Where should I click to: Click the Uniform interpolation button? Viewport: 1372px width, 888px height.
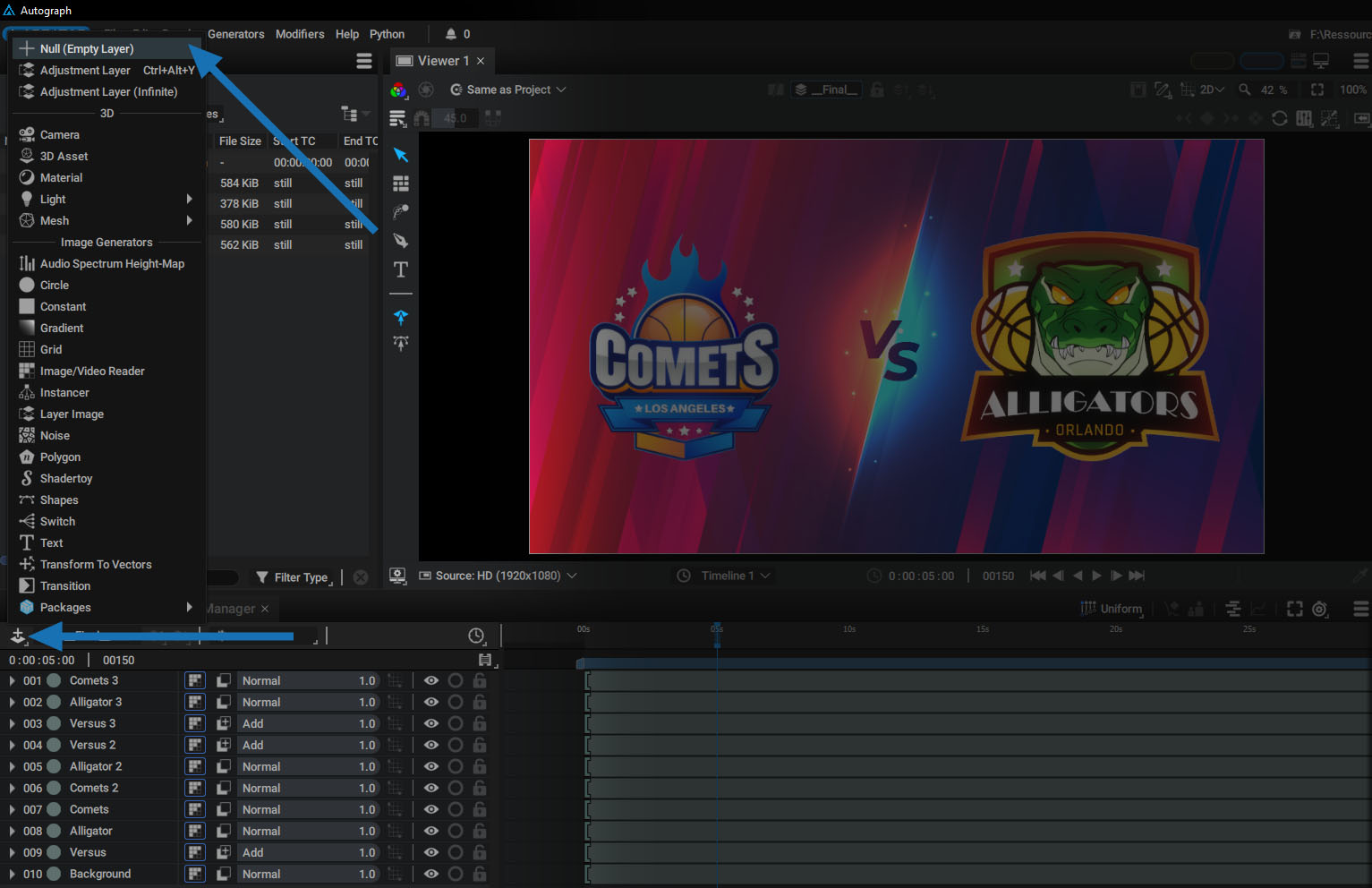pyautogui.click(x=1112, y=609)
